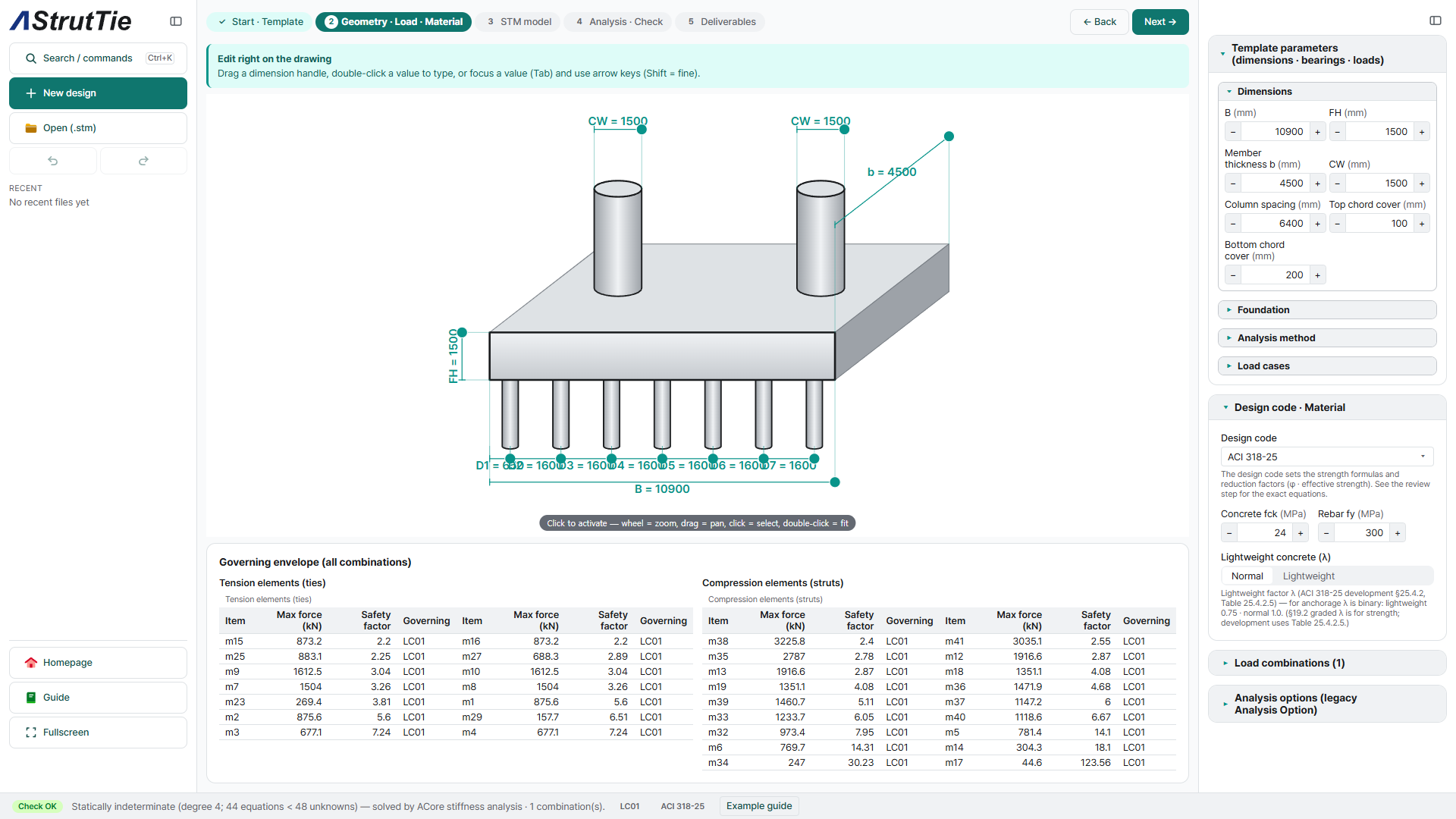Decrease Top chord cover value
Viewport: 1456px width, 819px height.
(1338, 224)
